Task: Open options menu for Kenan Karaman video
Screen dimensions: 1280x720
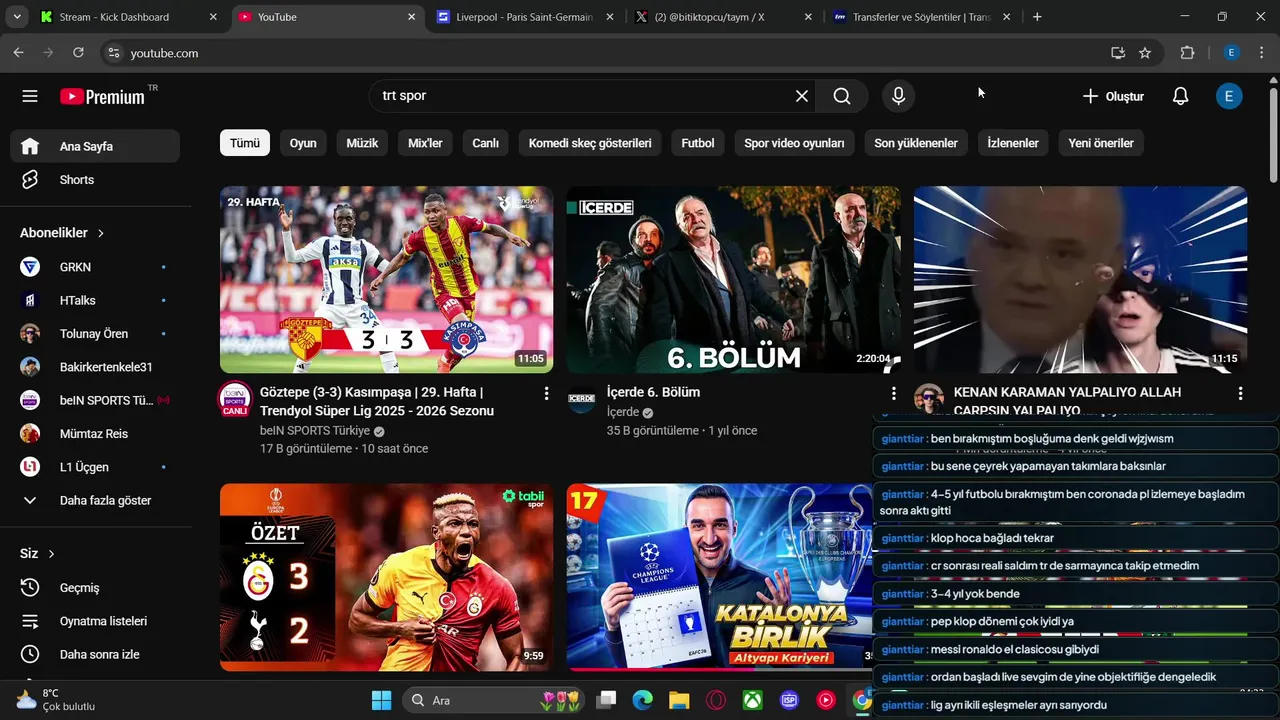Action: tap(1240, 394)
